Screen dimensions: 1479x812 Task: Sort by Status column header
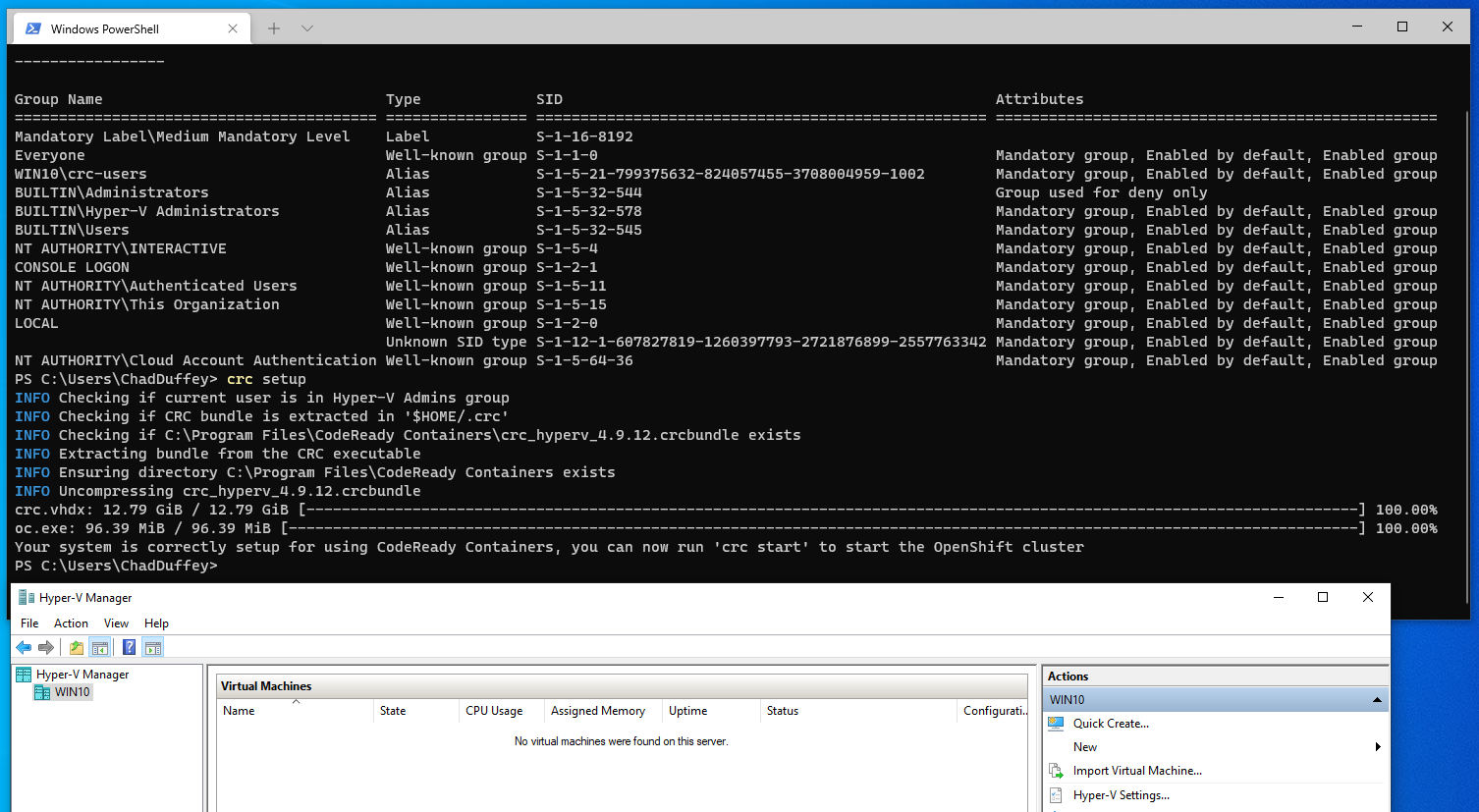[858, 711]
